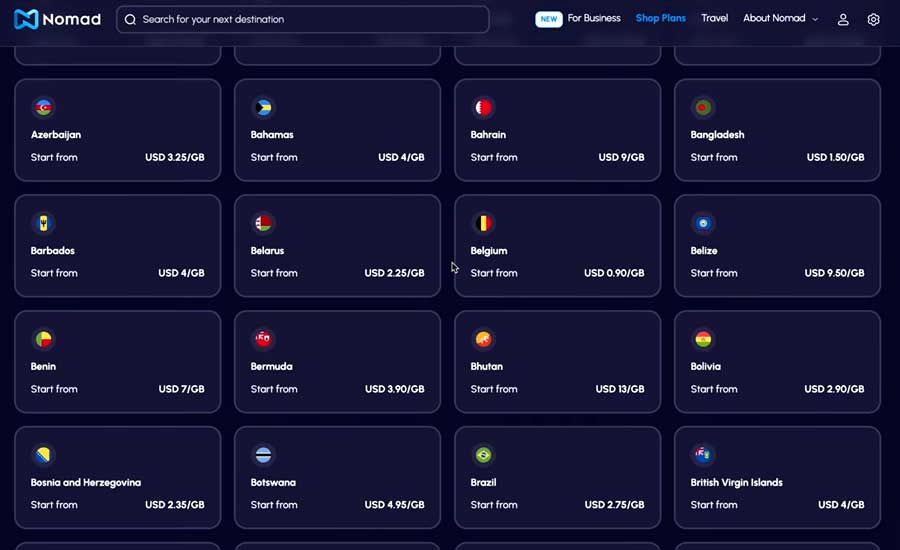Viewport: 900px width, 550px height.
Task: Click the Bermuda flag icon
Action: tap(263, 339)
